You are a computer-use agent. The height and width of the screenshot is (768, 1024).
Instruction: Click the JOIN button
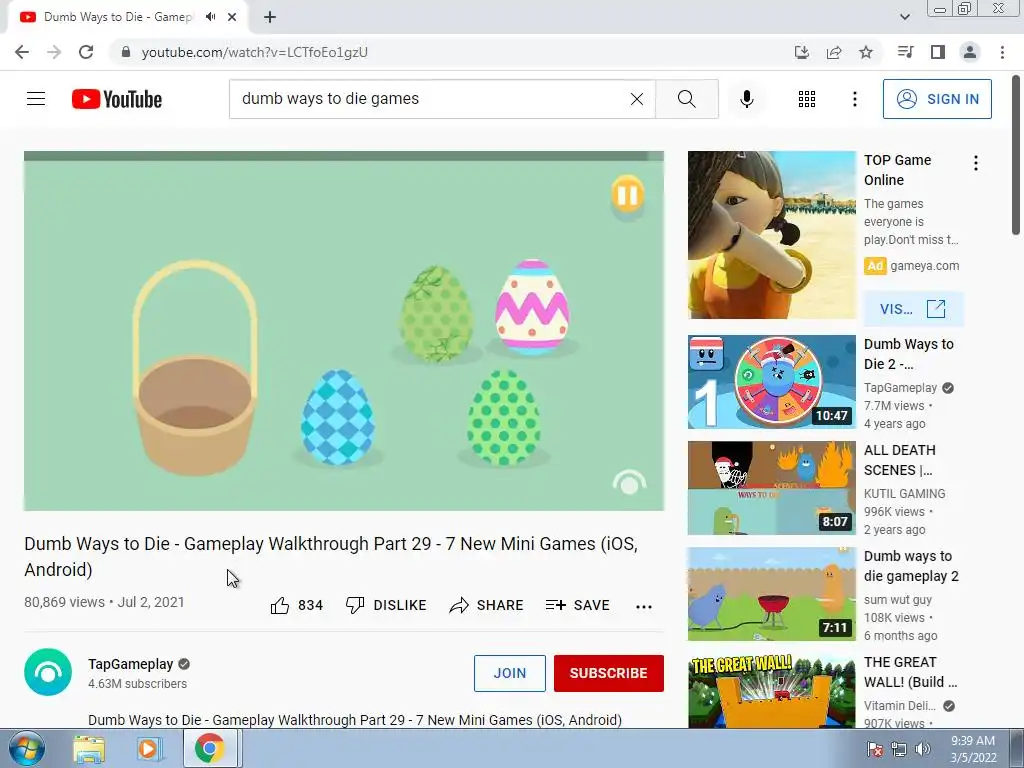coord(510,673)
